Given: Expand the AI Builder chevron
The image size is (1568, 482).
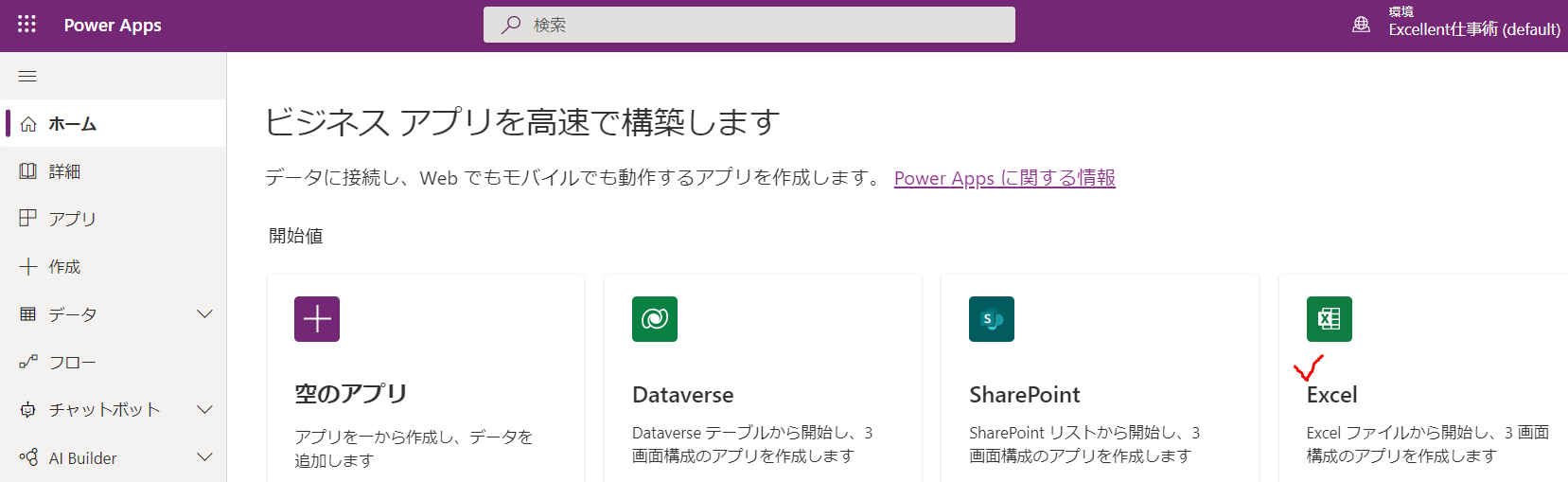Looking at the screenshot, I should (204, 457).
